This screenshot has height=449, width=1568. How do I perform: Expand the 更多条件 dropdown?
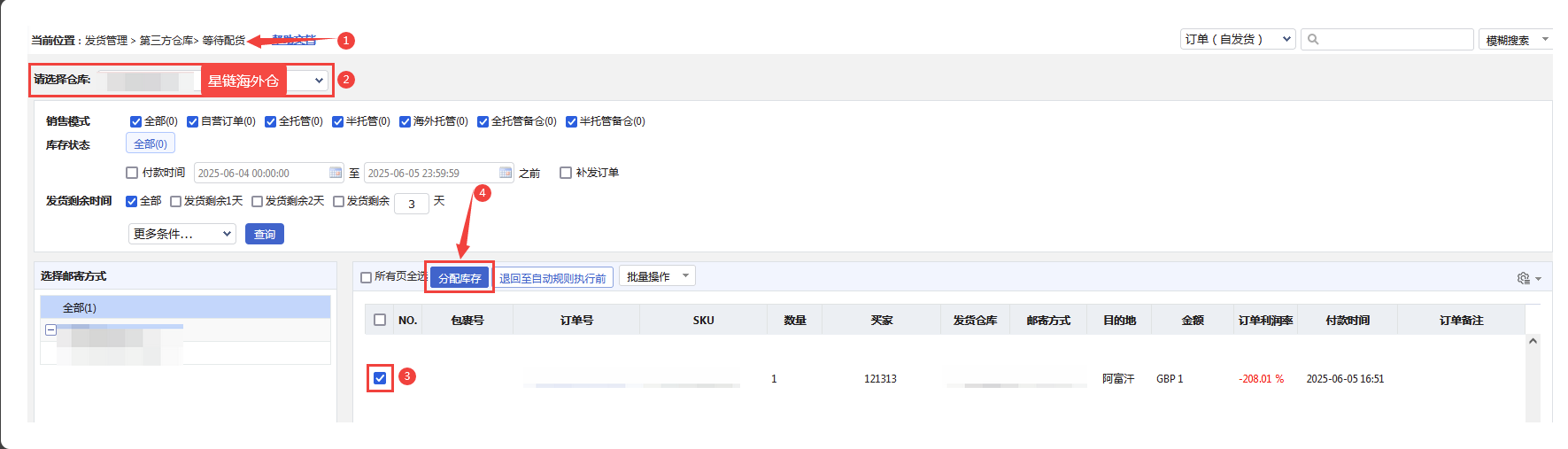[182, 234]
